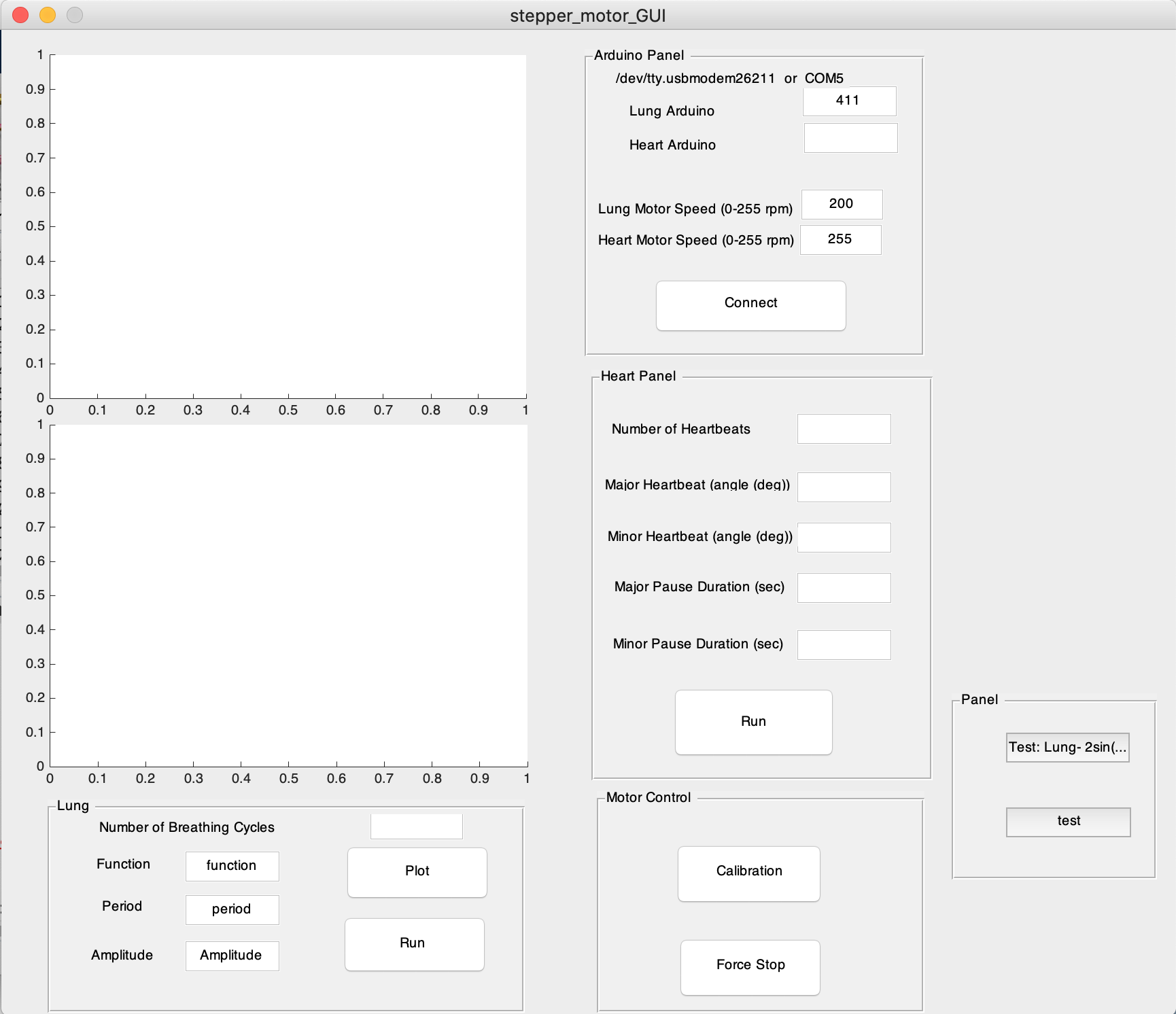The image size is (1176, 1014).
Task: Click the Minor Heartbeat angle field
Action: pos(844,538)
